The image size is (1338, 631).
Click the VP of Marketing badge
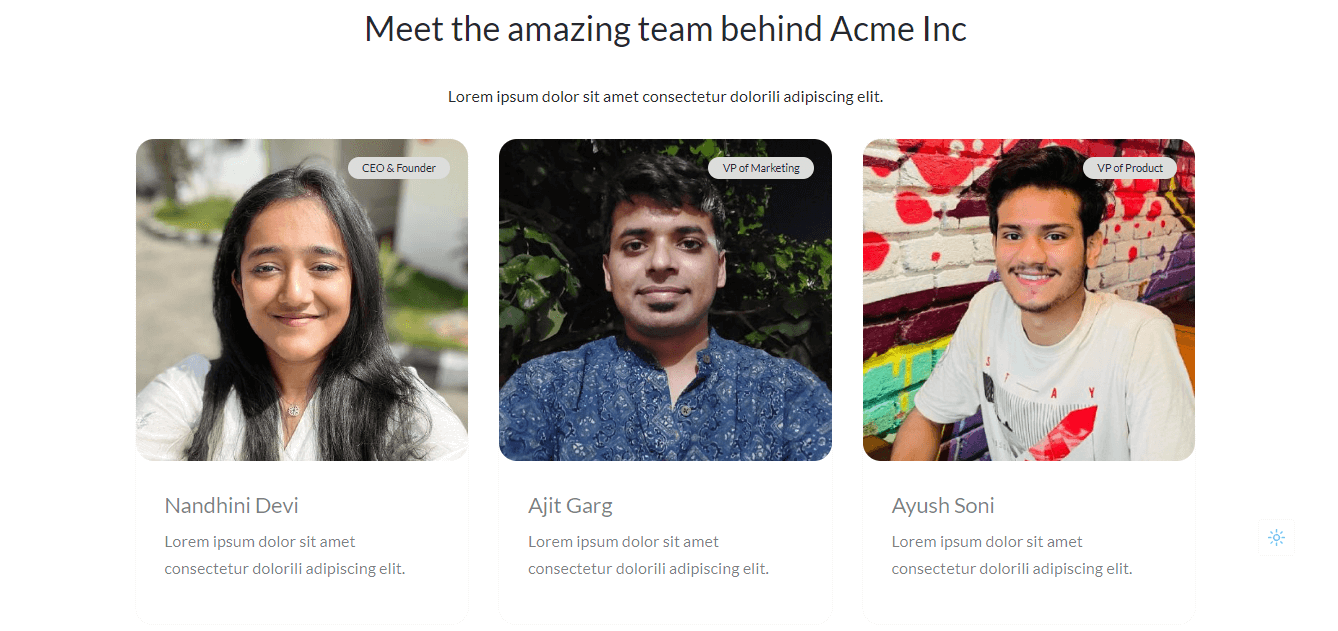click(761, 168)
